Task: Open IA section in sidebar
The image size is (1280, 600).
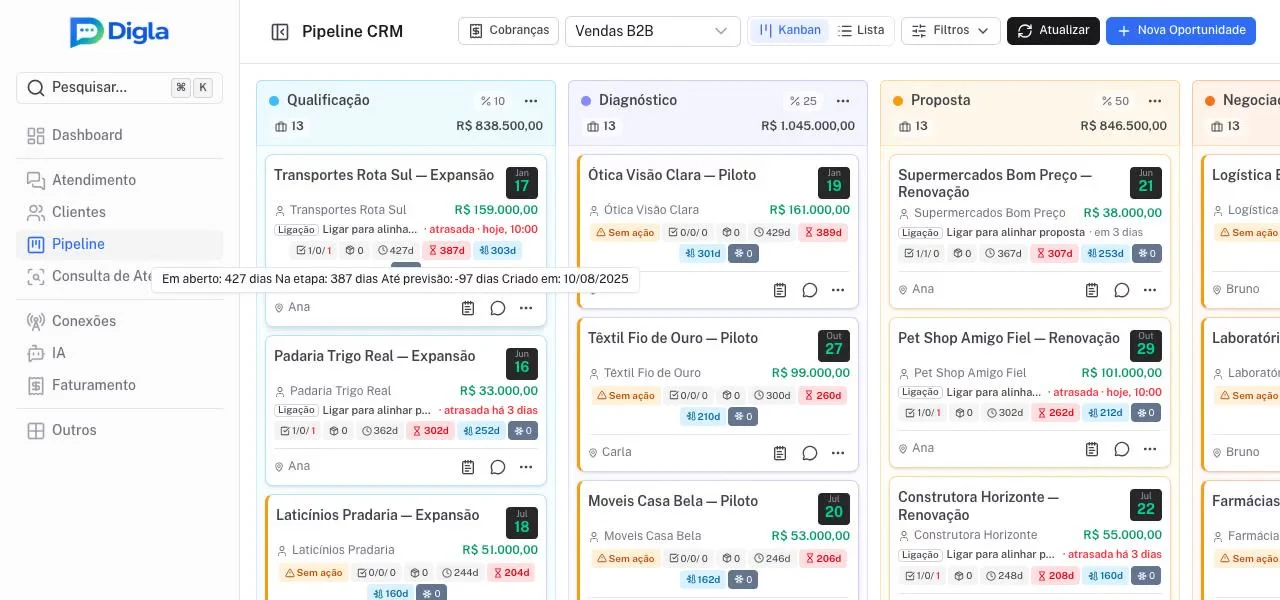Action: coord(119,353)
